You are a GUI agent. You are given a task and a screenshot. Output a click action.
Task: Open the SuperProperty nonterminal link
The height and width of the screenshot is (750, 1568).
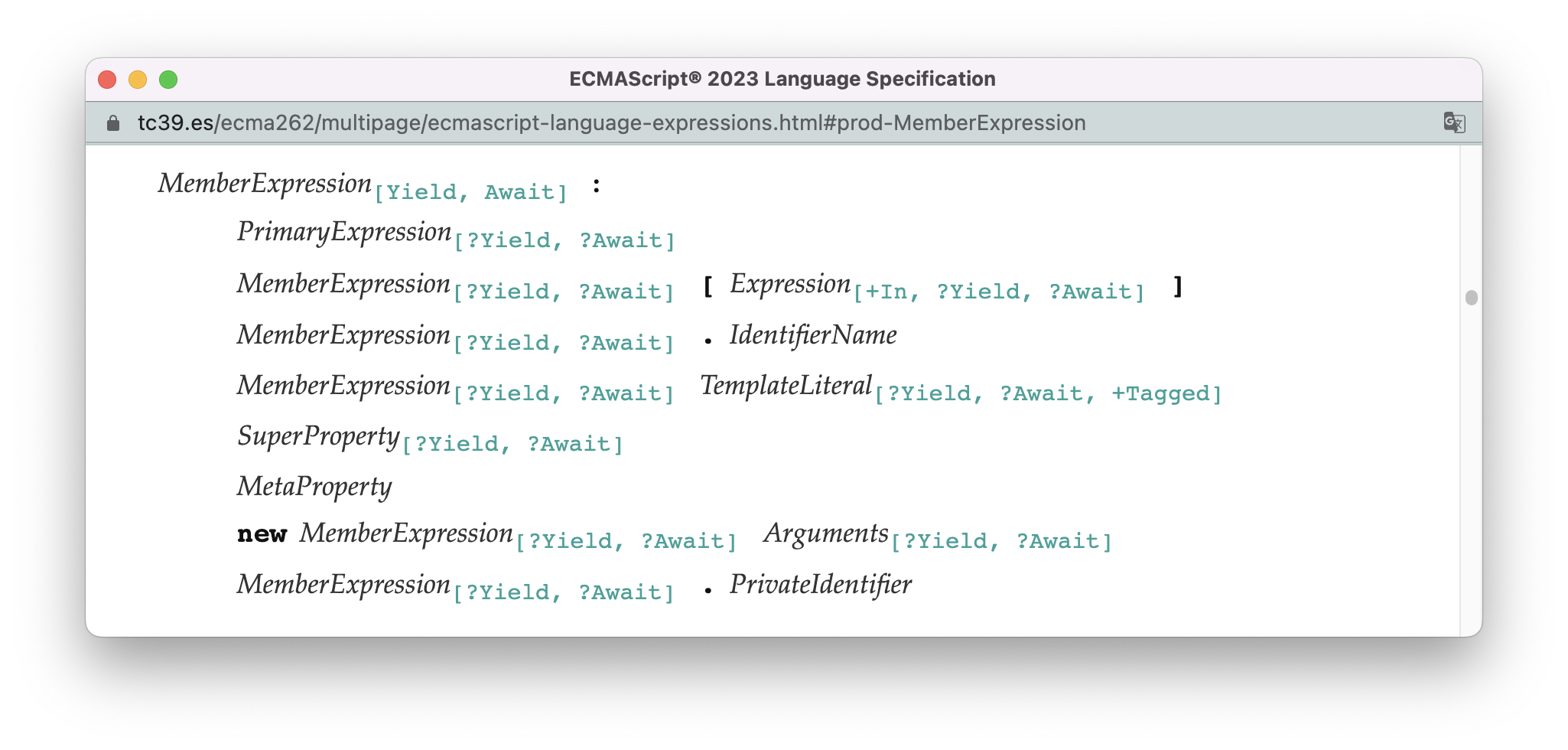click(318, 436)
